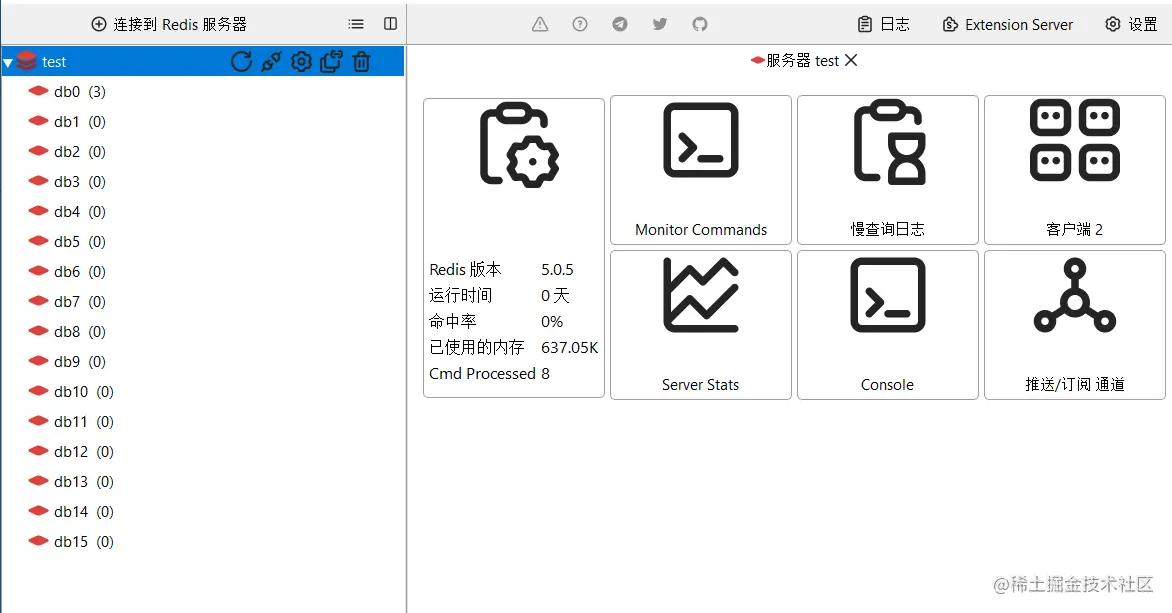Open database db11
Viewport: 1172px width, 613px height.
[70, 422]
